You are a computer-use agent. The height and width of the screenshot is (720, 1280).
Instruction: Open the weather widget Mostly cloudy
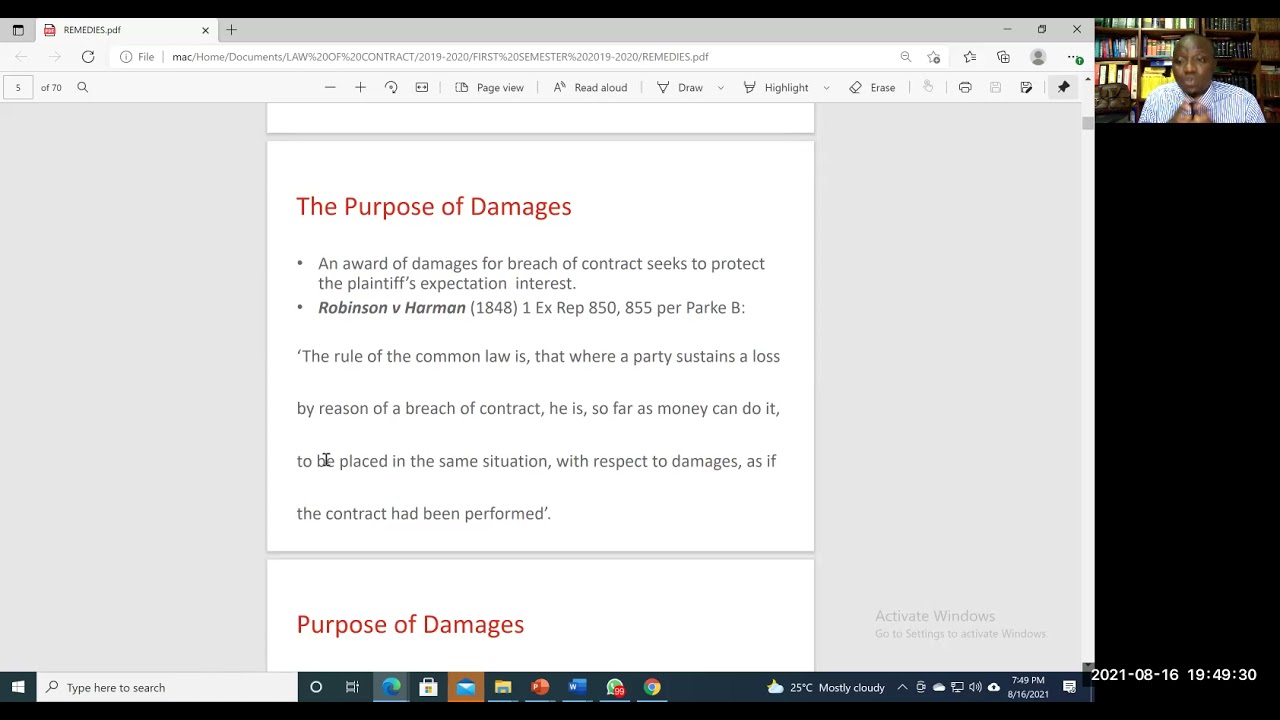click(x=826, y=688)
